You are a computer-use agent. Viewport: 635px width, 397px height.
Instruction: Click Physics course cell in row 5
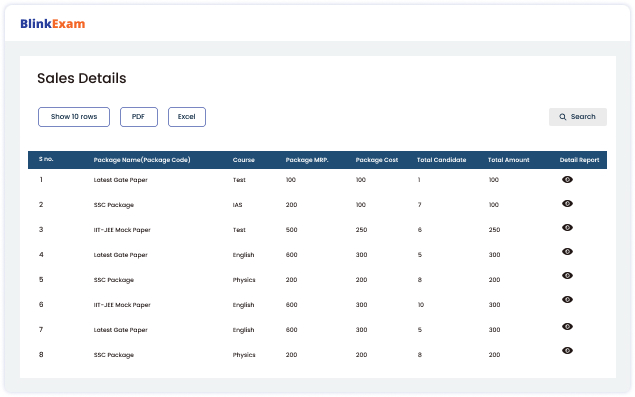point(244,280)
